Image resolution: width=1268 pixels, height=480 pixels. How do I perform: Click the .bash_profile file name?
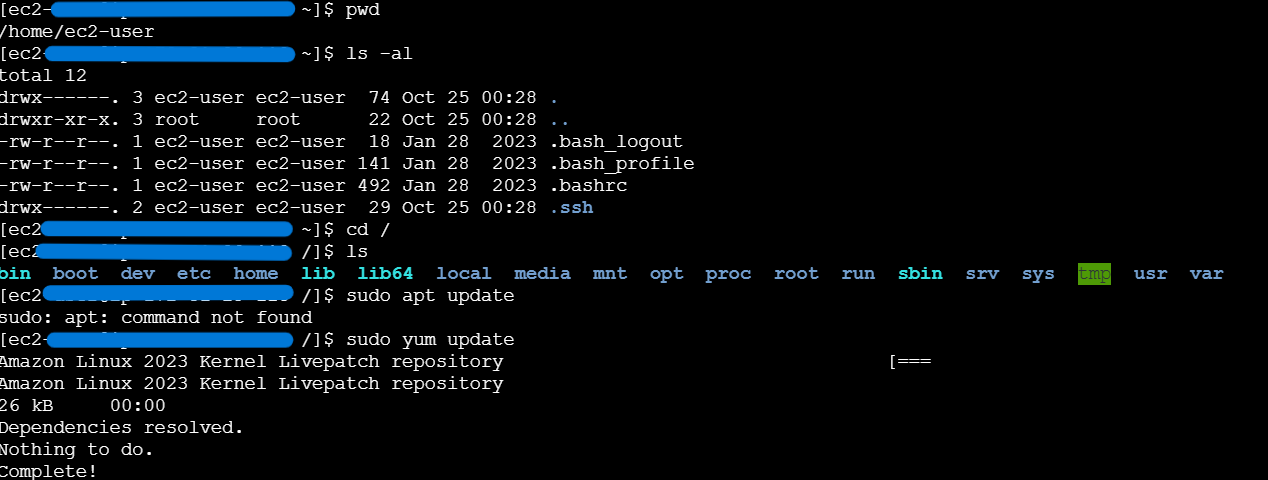coord(622,163)
